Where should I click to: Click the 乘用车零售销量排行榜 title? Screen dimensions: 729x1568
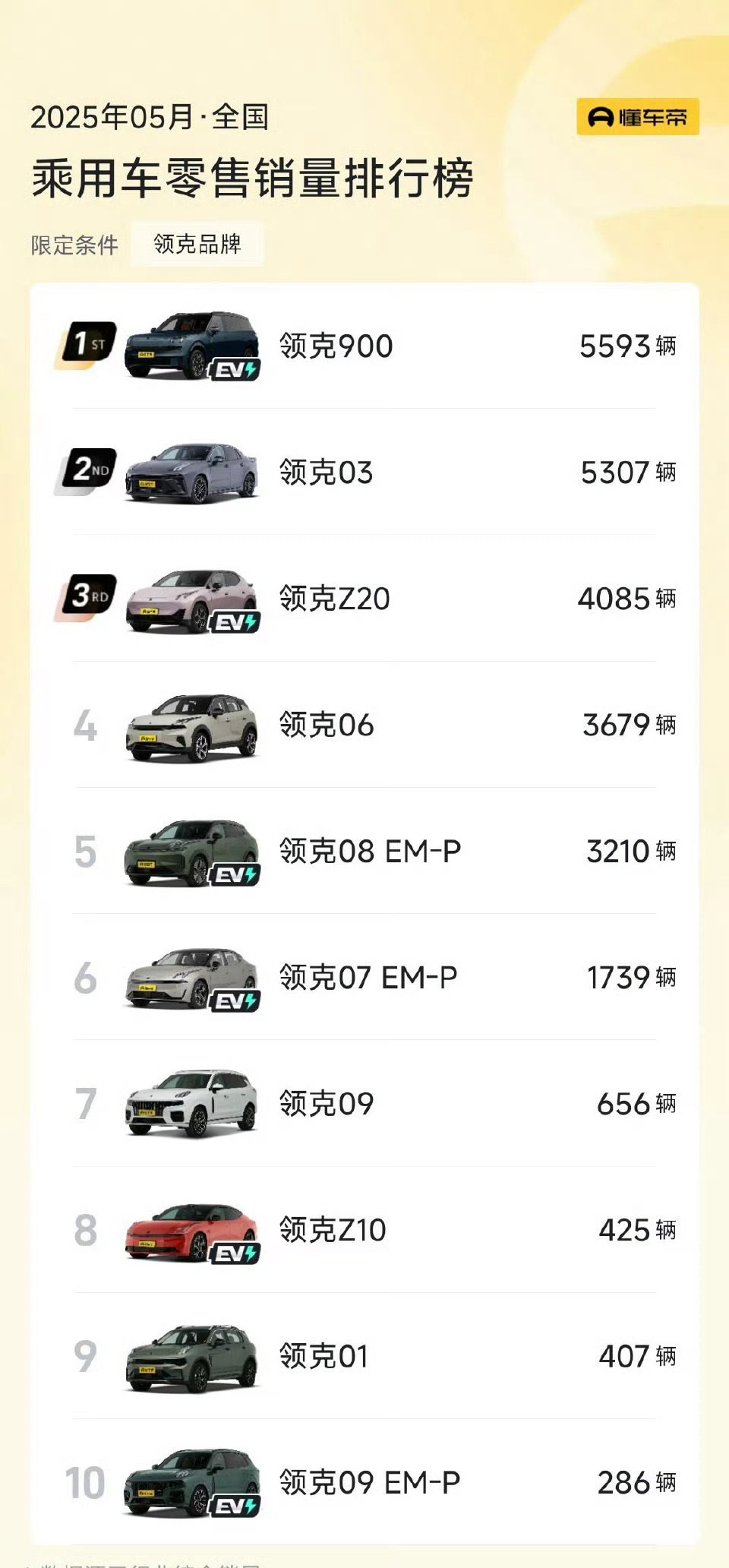click(253, 179)
